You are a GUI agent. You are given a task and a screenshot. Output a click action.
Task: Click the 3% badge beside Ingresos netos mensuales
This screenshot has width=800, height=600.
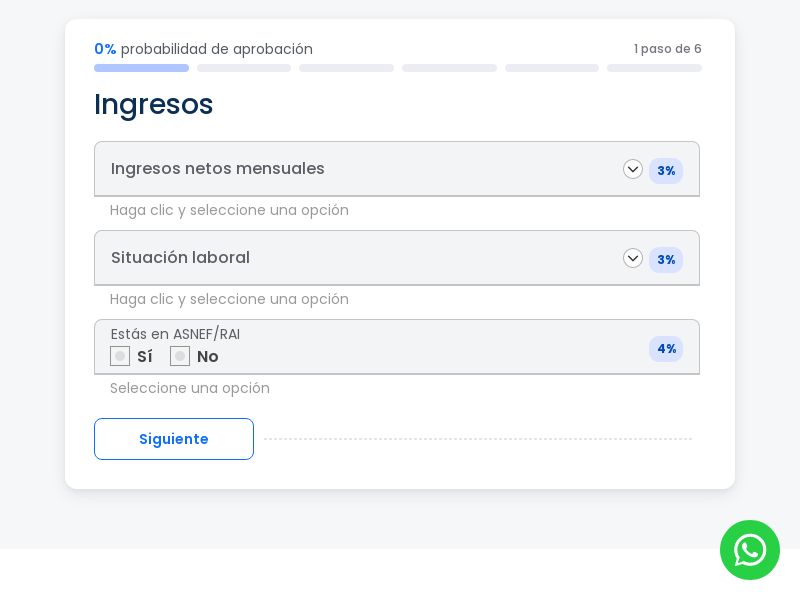[666, 171]
